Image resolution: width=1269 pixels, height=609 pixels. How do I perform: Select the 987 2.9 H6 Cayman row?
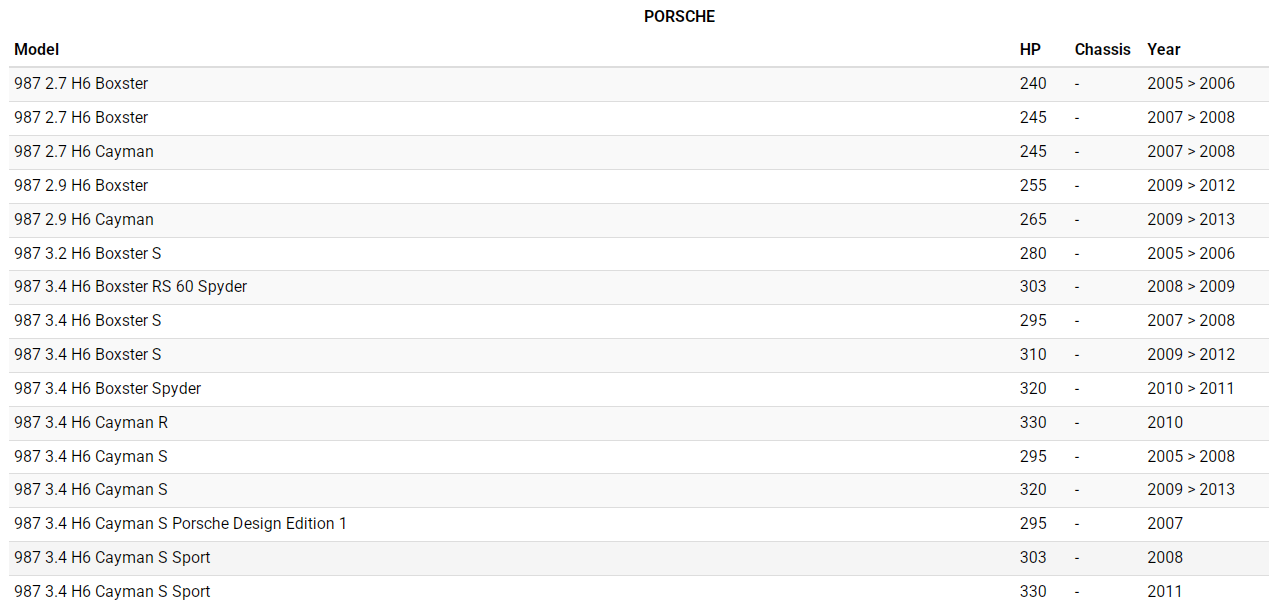(84, 220)
